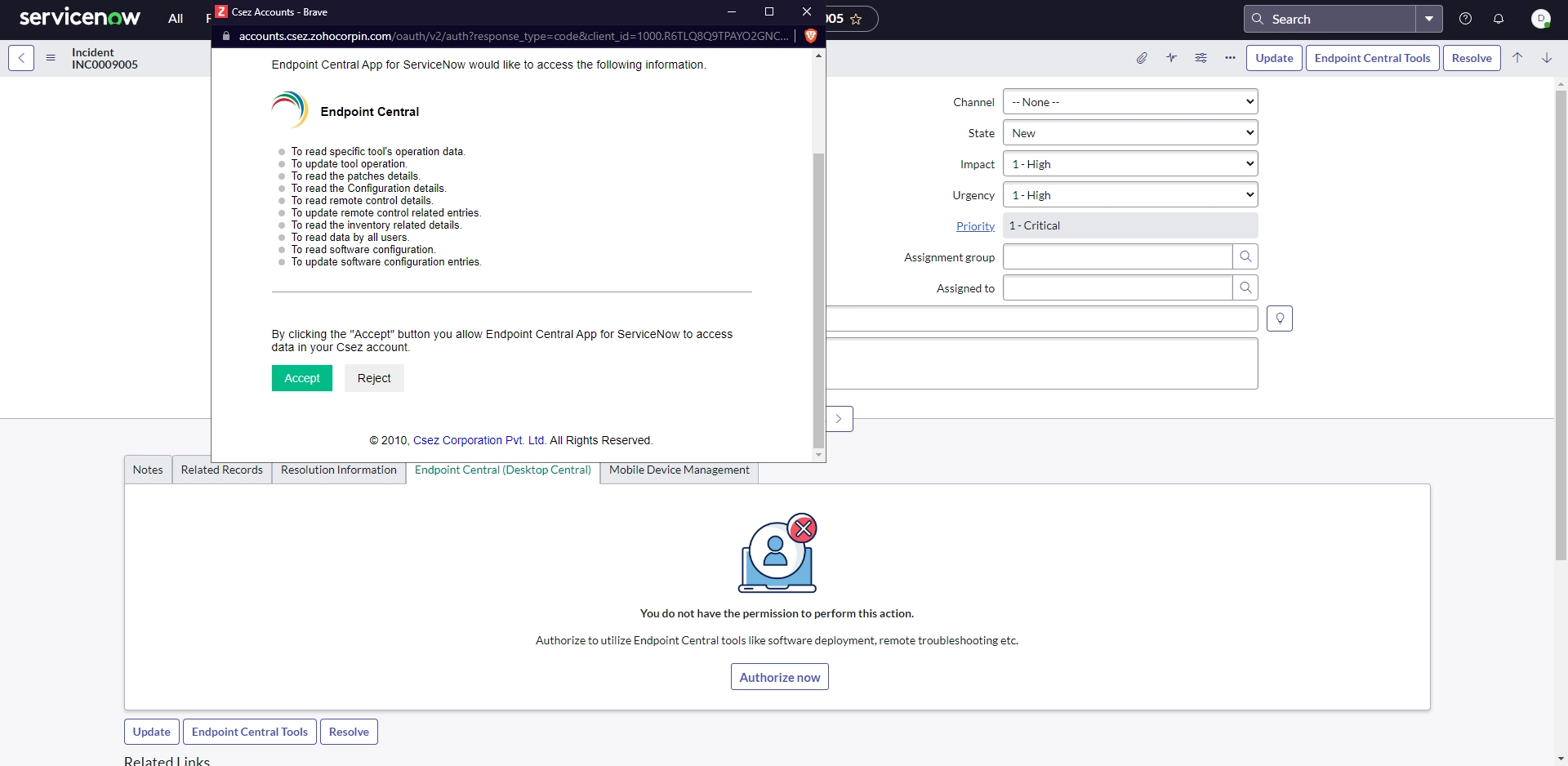
Task: Click the personalize form settings icon
Action: (1200, 58)
